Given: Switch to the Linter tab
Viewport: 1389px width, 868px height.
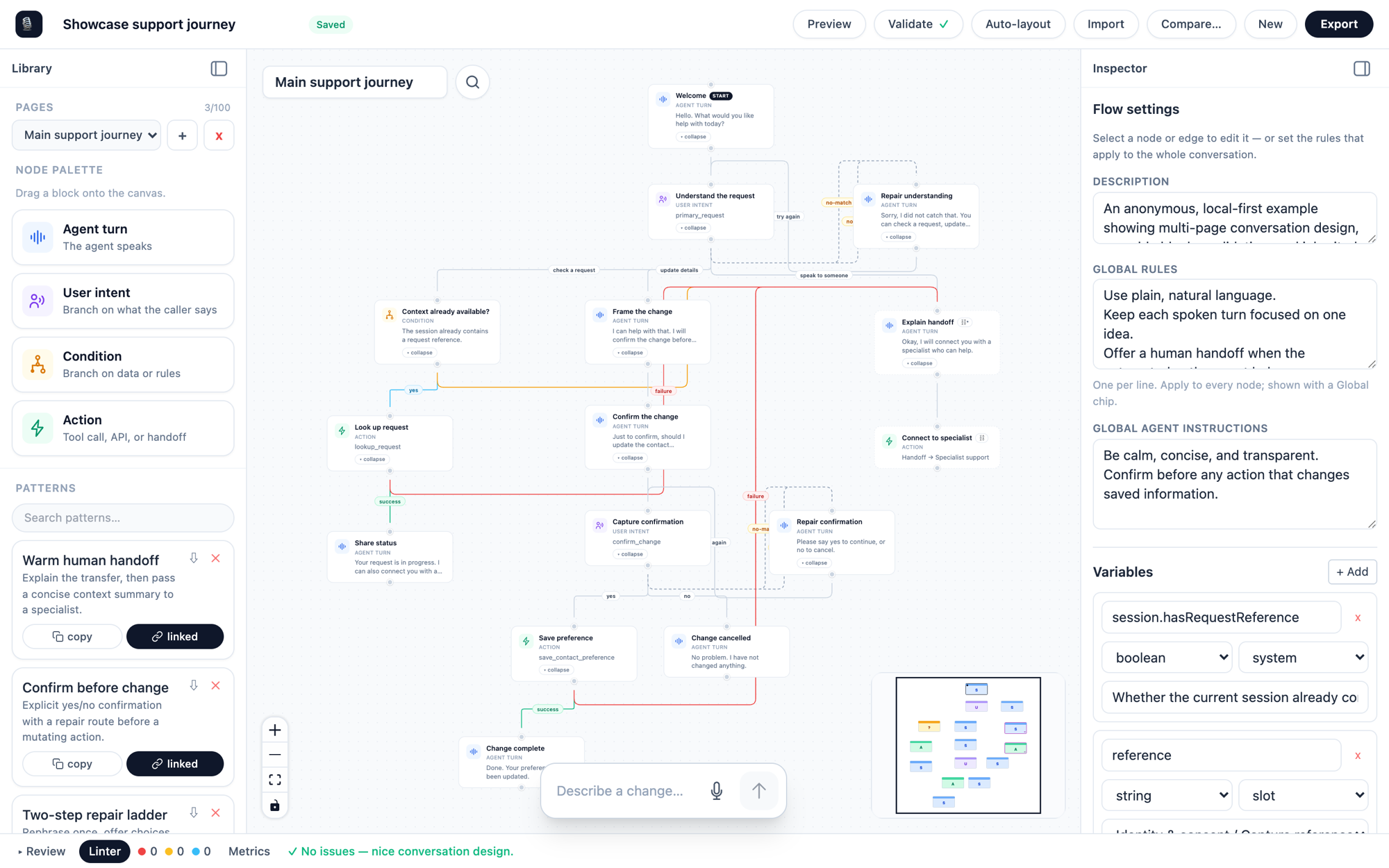Looking at the screenshot, I should click(x=104, y=851).
